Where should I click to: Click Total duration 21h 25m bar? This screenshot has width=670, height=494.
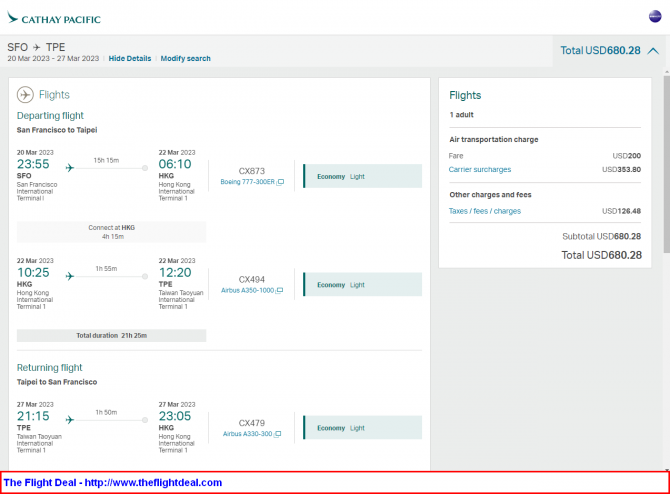(112, 335)
